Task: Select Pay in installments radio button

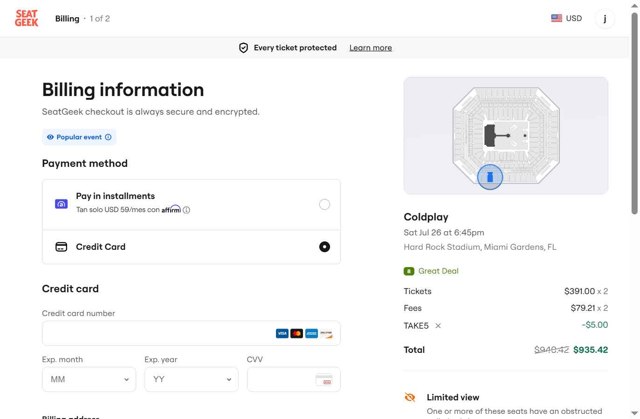Action: click(324, 204)
